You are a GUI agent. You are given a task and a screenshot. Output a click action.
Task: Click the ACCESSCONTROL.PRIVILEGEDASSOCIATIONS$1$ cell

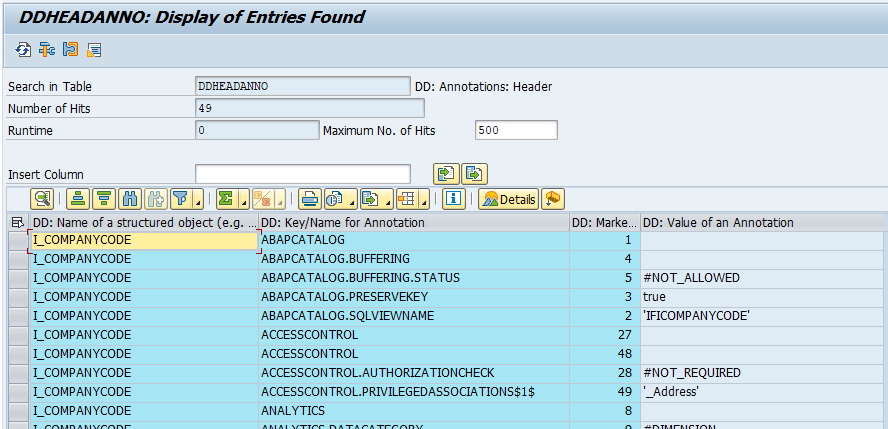click(414, 392)
